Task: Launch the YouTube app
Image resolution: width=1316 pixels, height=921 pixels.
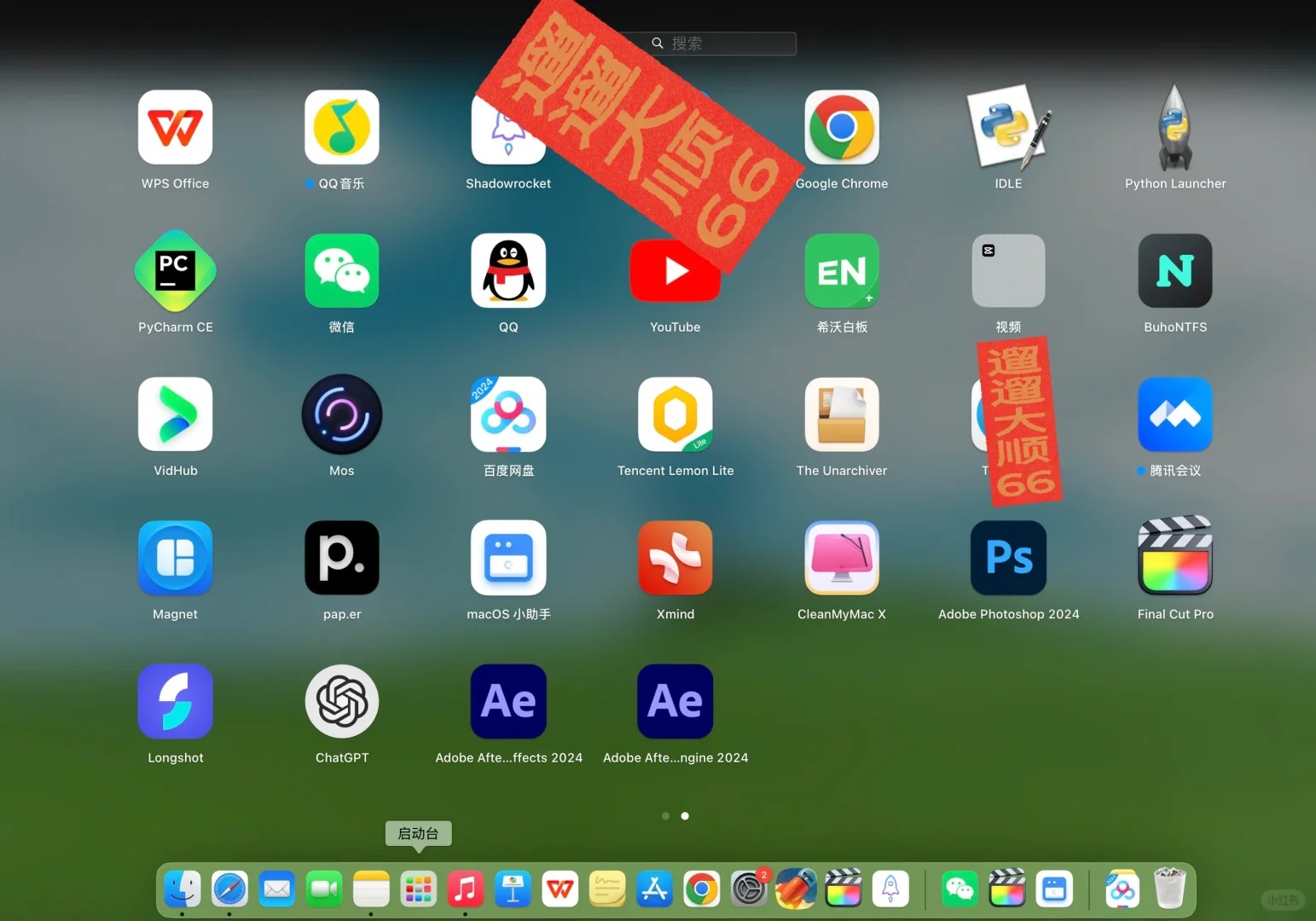Action: coord(675,270)
